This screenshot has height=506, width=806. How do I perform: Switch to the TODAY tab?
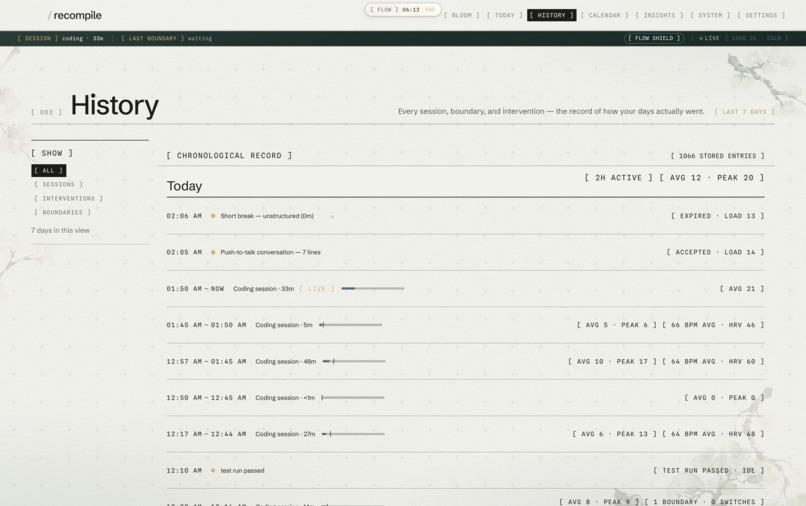504,15
